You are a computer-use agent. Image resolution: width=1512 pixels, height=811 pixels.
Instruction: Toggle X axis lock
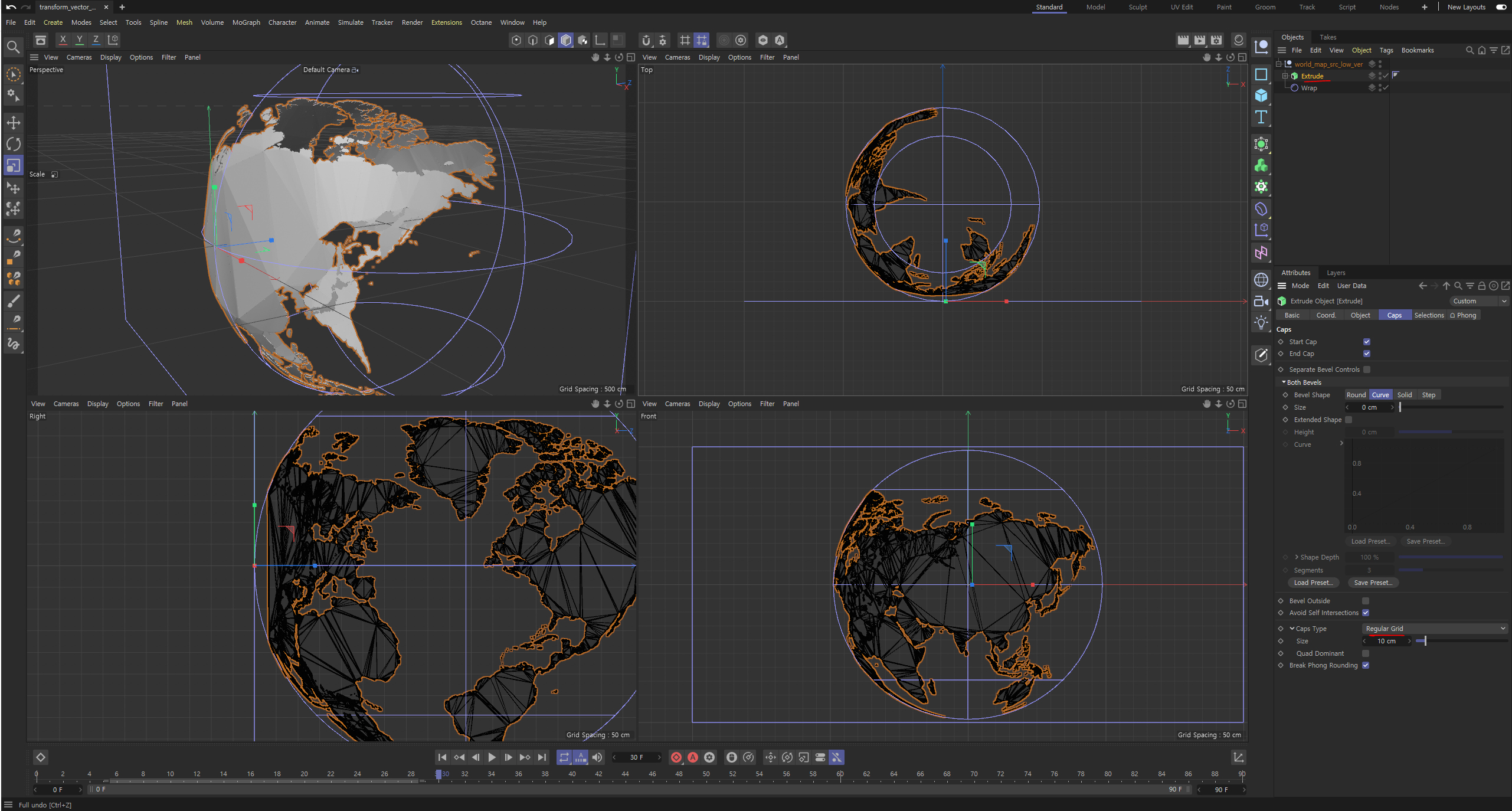(63, 40)
